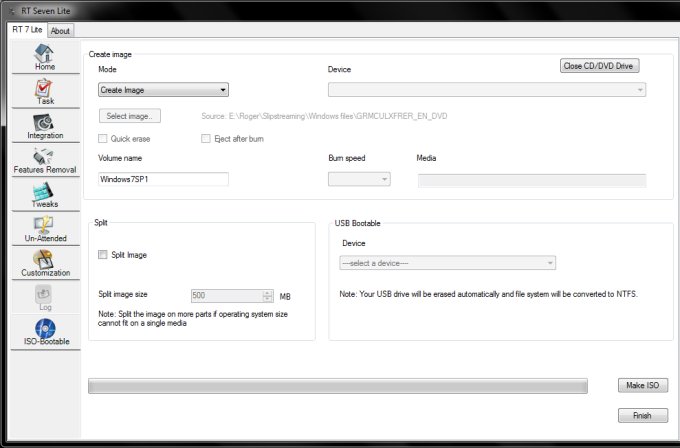Click the Make ISO button

click(x=643, y=385)
